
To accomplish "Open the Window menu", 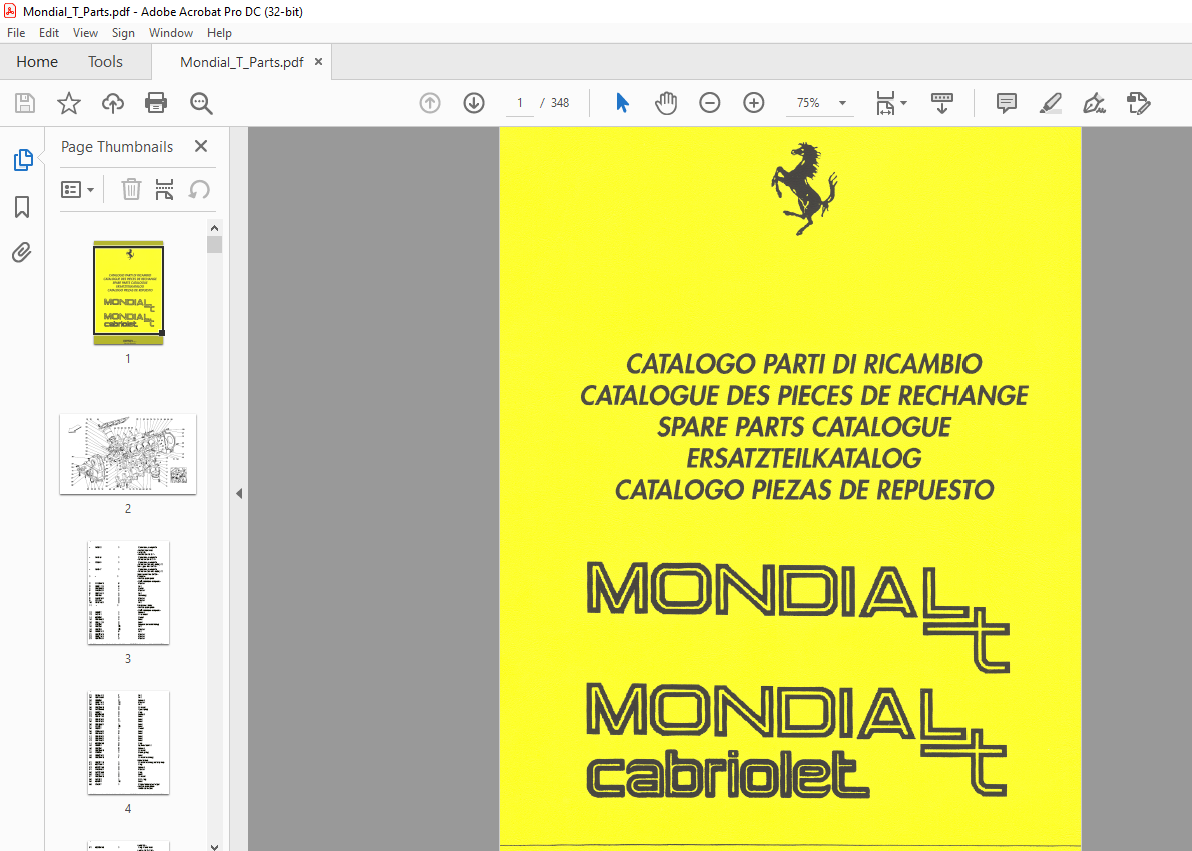I will (x=170, y=33).
